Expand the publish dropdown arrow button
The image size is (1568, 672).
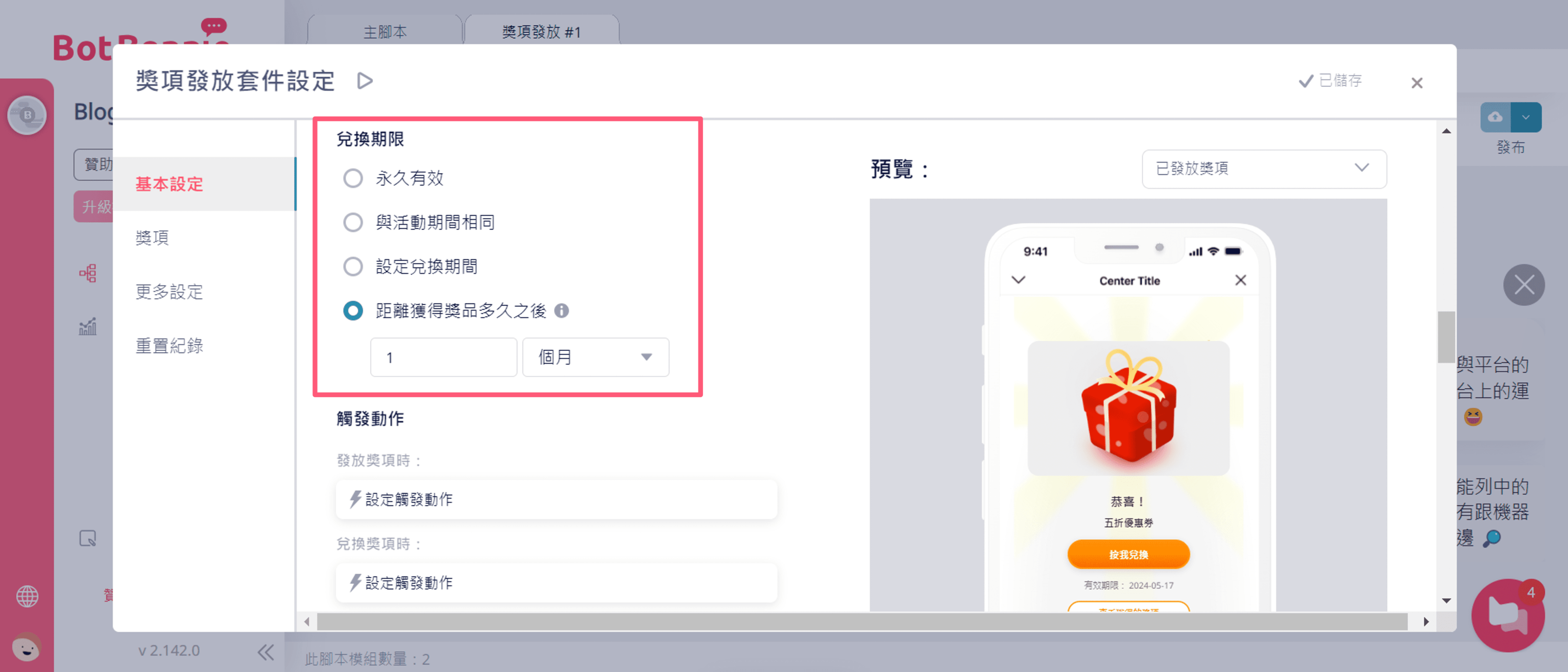1526,117
